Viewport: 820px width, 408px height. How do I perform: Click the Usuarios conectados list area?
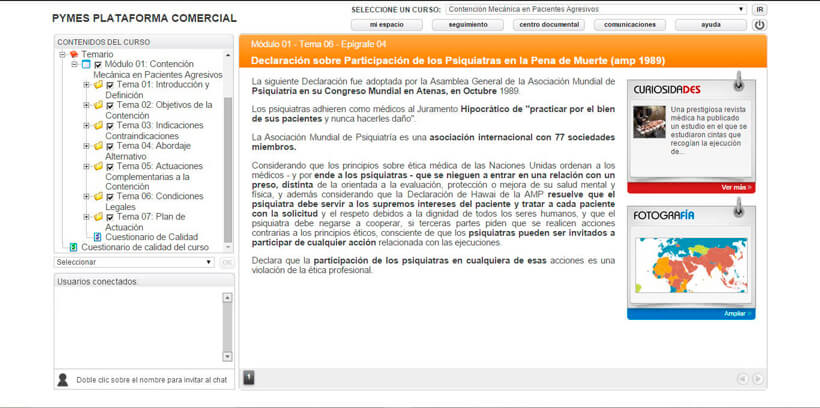coord(138,327)
